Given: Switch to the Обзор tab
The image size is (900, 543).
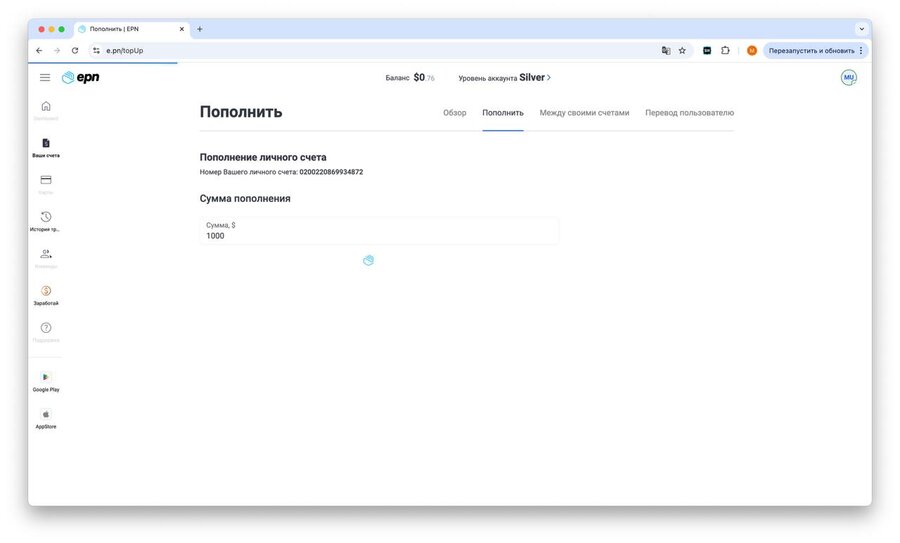Looking at the screenshot, I should [455, 113].
